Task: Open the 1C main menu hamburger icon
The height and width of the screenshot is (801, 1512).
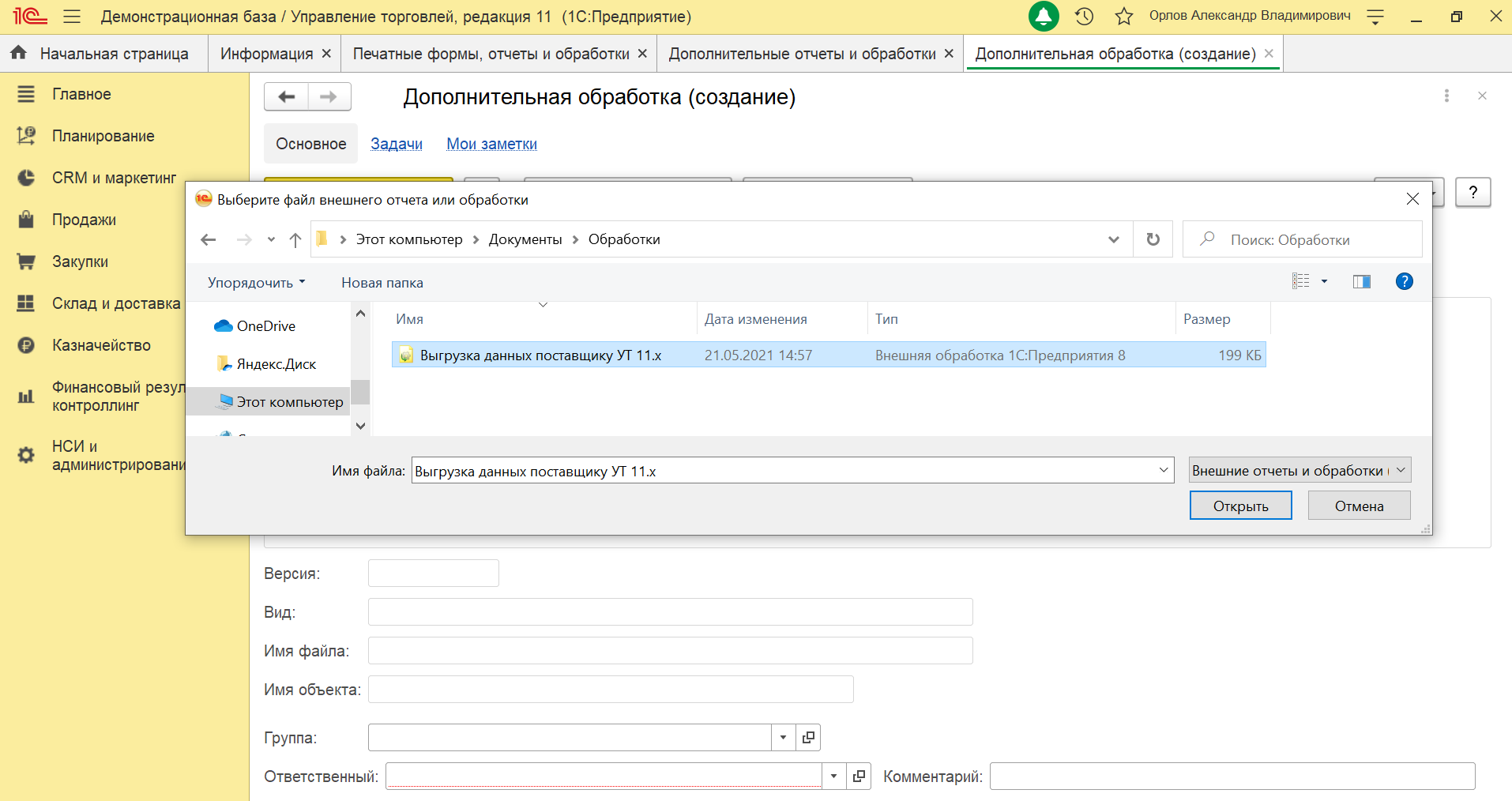Action: point(72,16)
